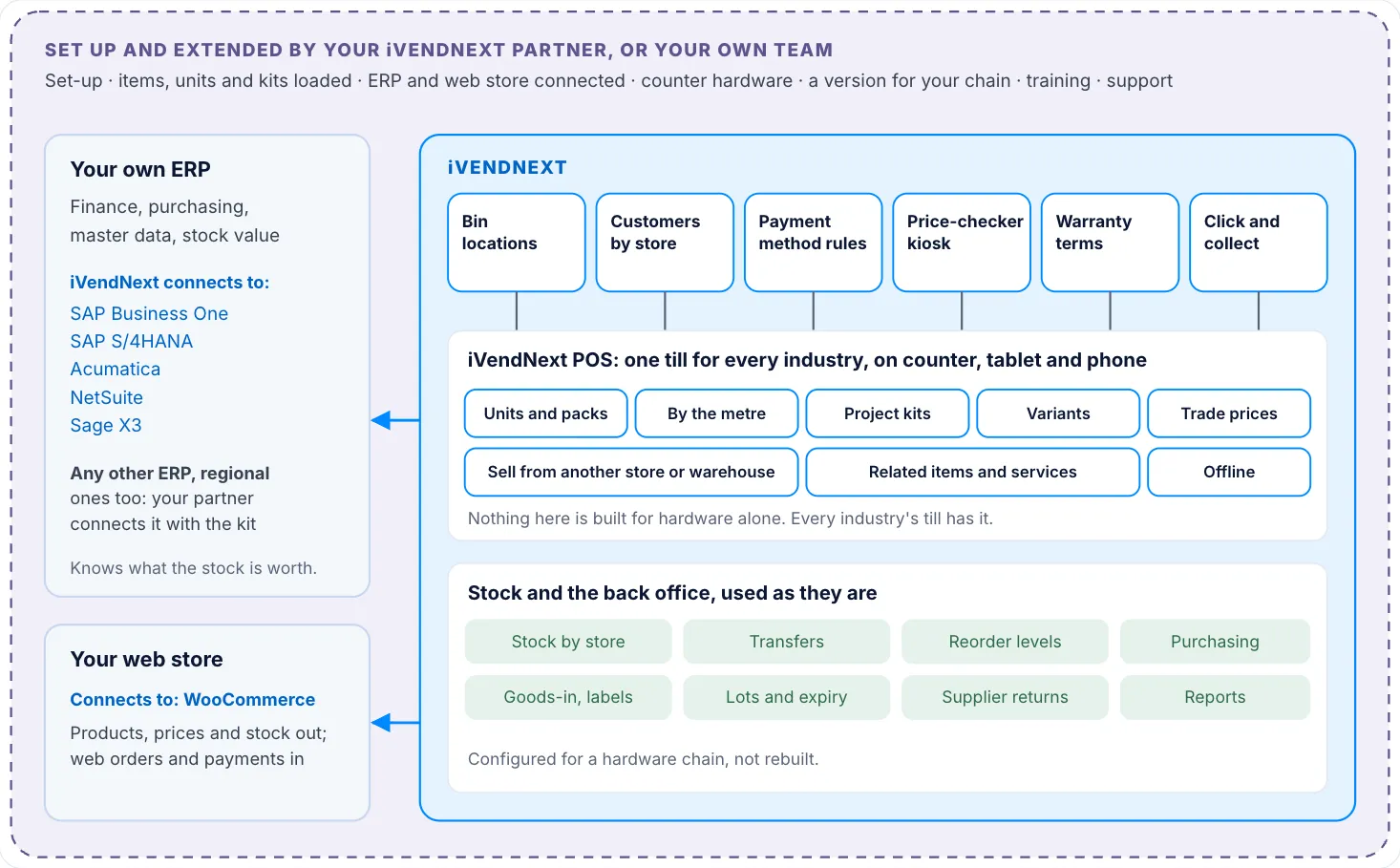The height and width of the screenshot is (868, 1400).
Task: Choose the Project kits pill
Action: coord(887,413)
